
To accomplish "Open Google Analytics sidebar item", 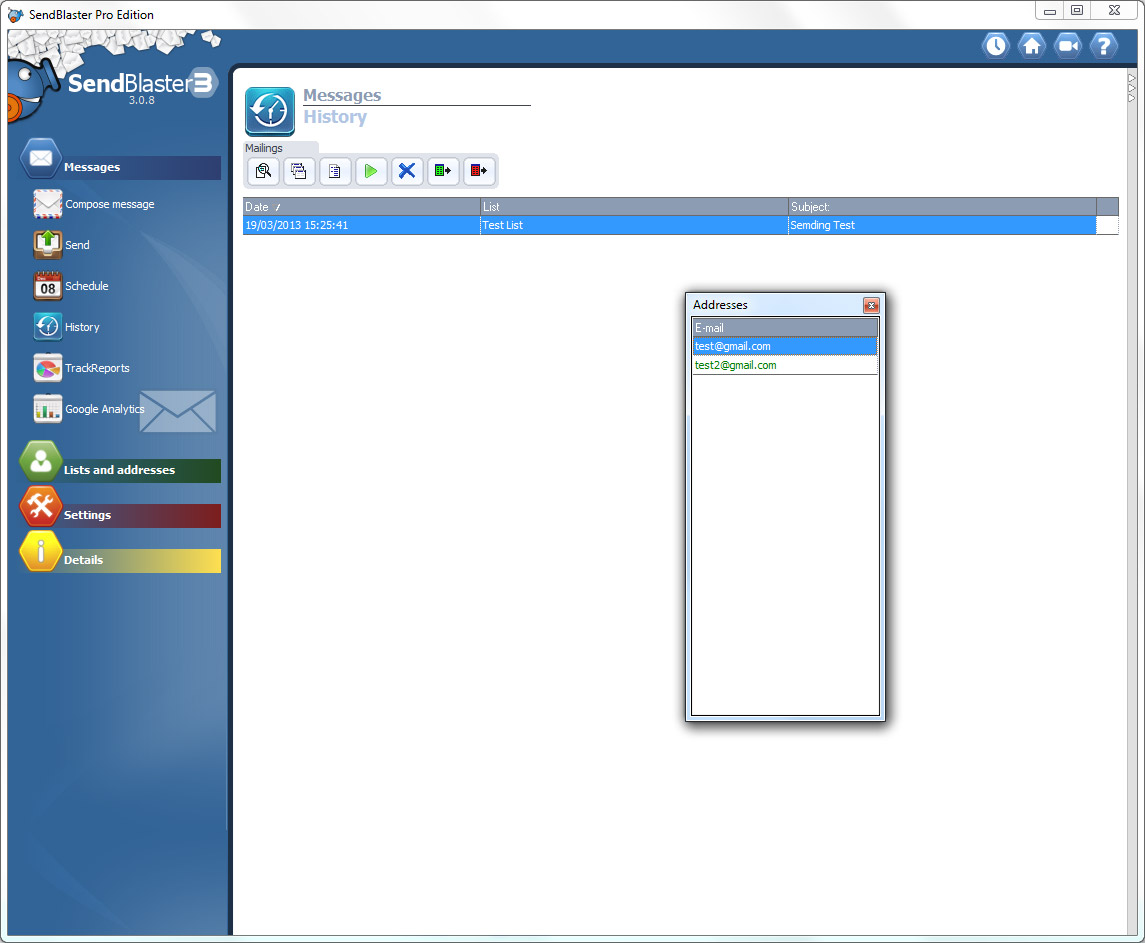I will click(x=104, y=409).
